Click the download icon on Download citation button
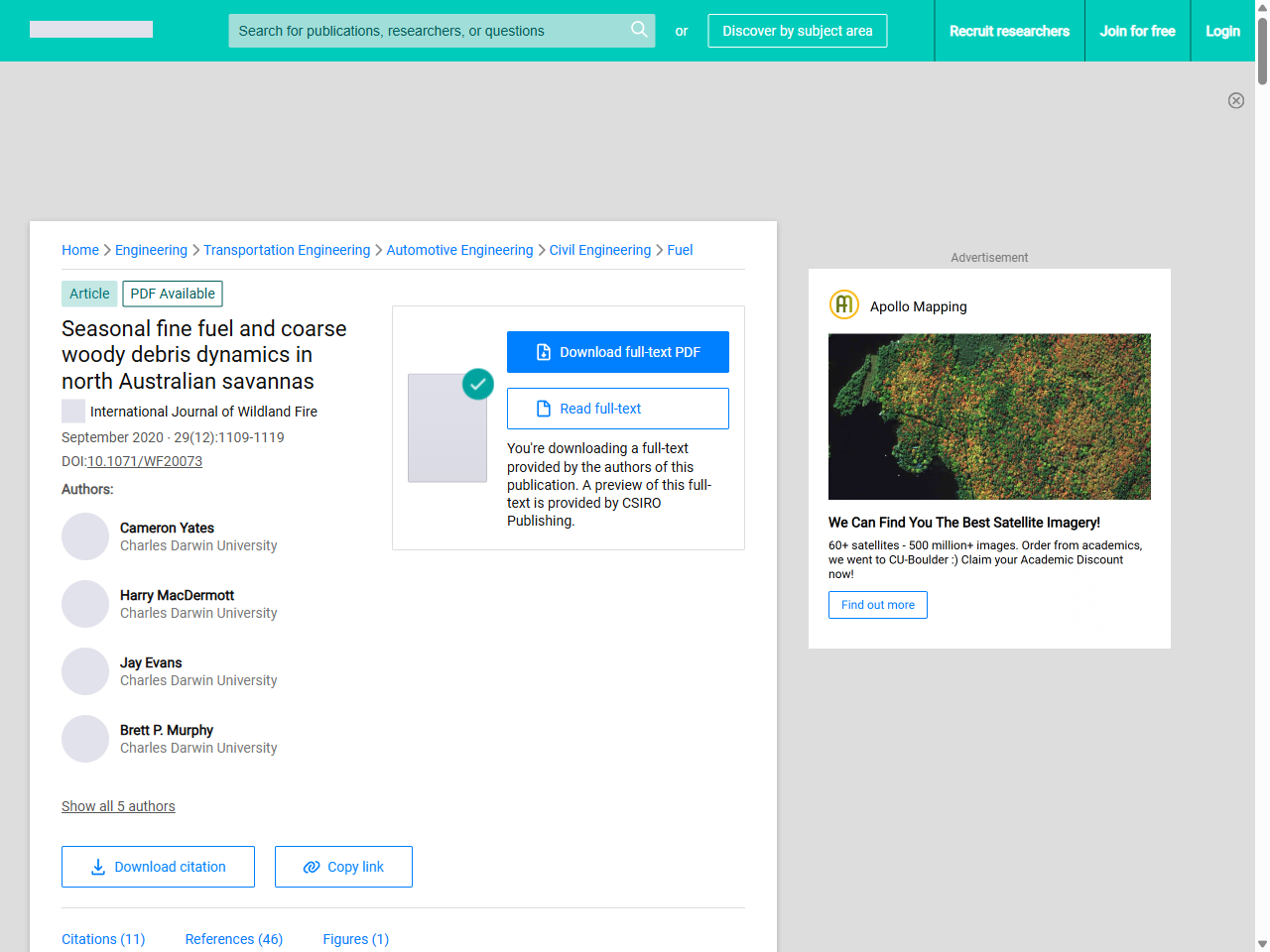1270x952 pixels. 97,867
